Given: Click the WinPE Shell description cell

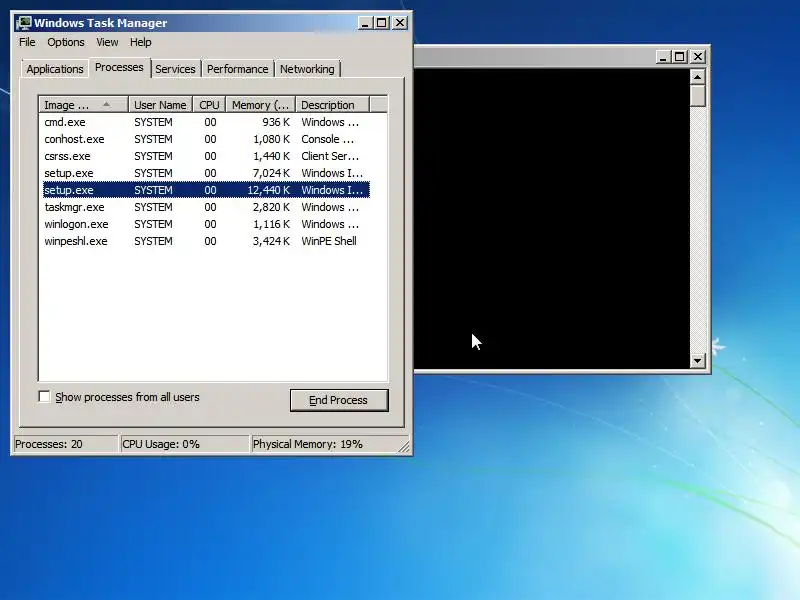Looking at the screenshot, I should tap(329, 241).
